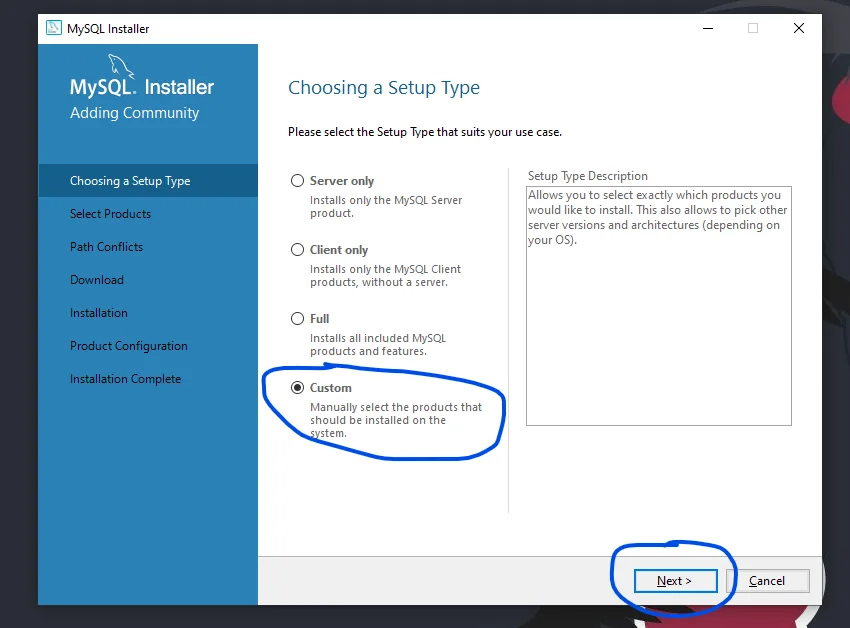Go to the Select Products step
This screenshot has height=628, width=850.
click(110, 214)
